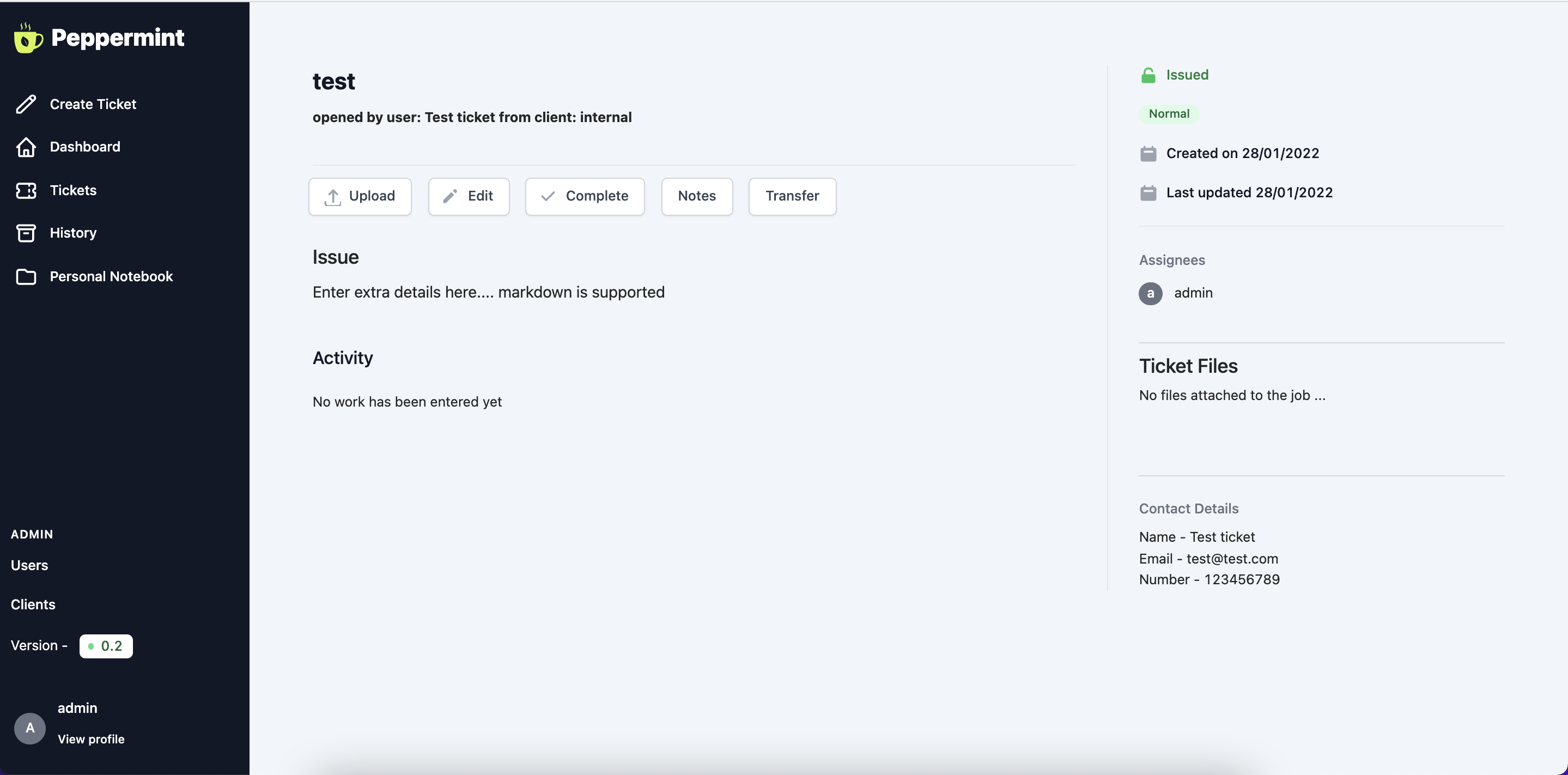Click the folder icon for Personal Notebook
The height and width of the screenshot is (775, 1568).
(x=26, y=276)
